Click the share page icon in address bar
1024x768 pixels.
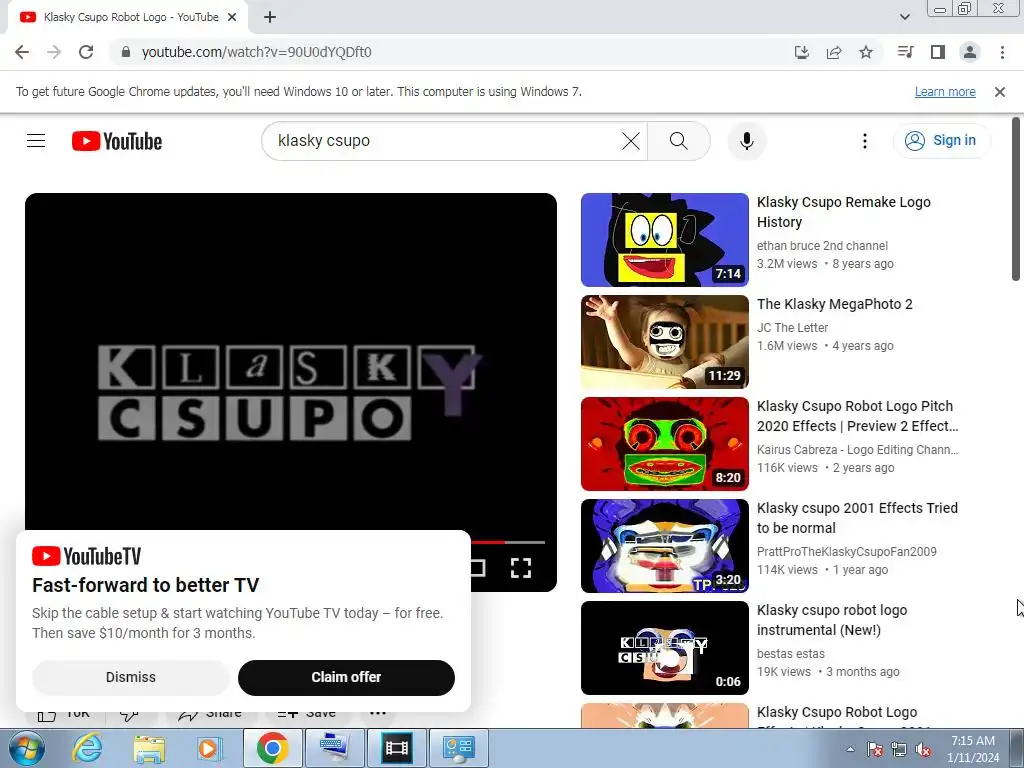(x=834, y=52)
